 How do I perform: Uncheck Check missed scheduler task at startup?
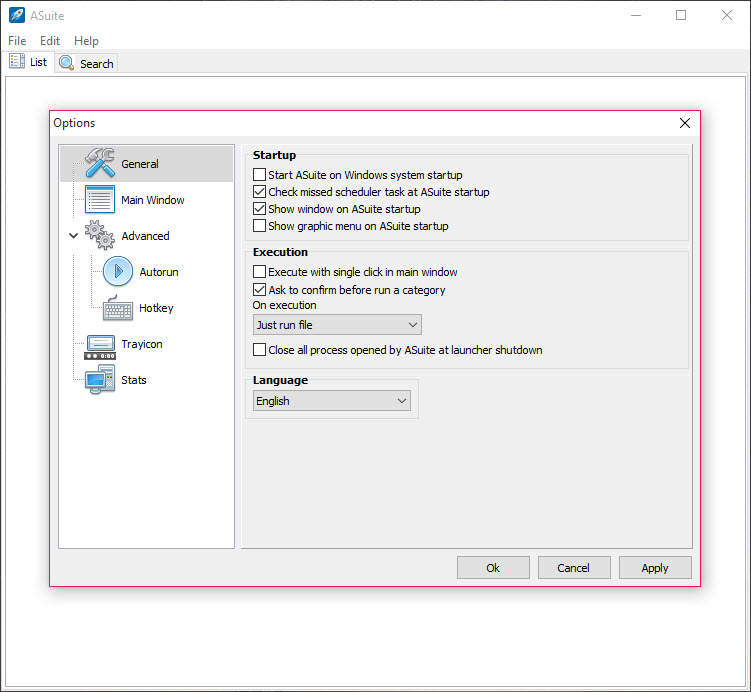tap(259, 192)
